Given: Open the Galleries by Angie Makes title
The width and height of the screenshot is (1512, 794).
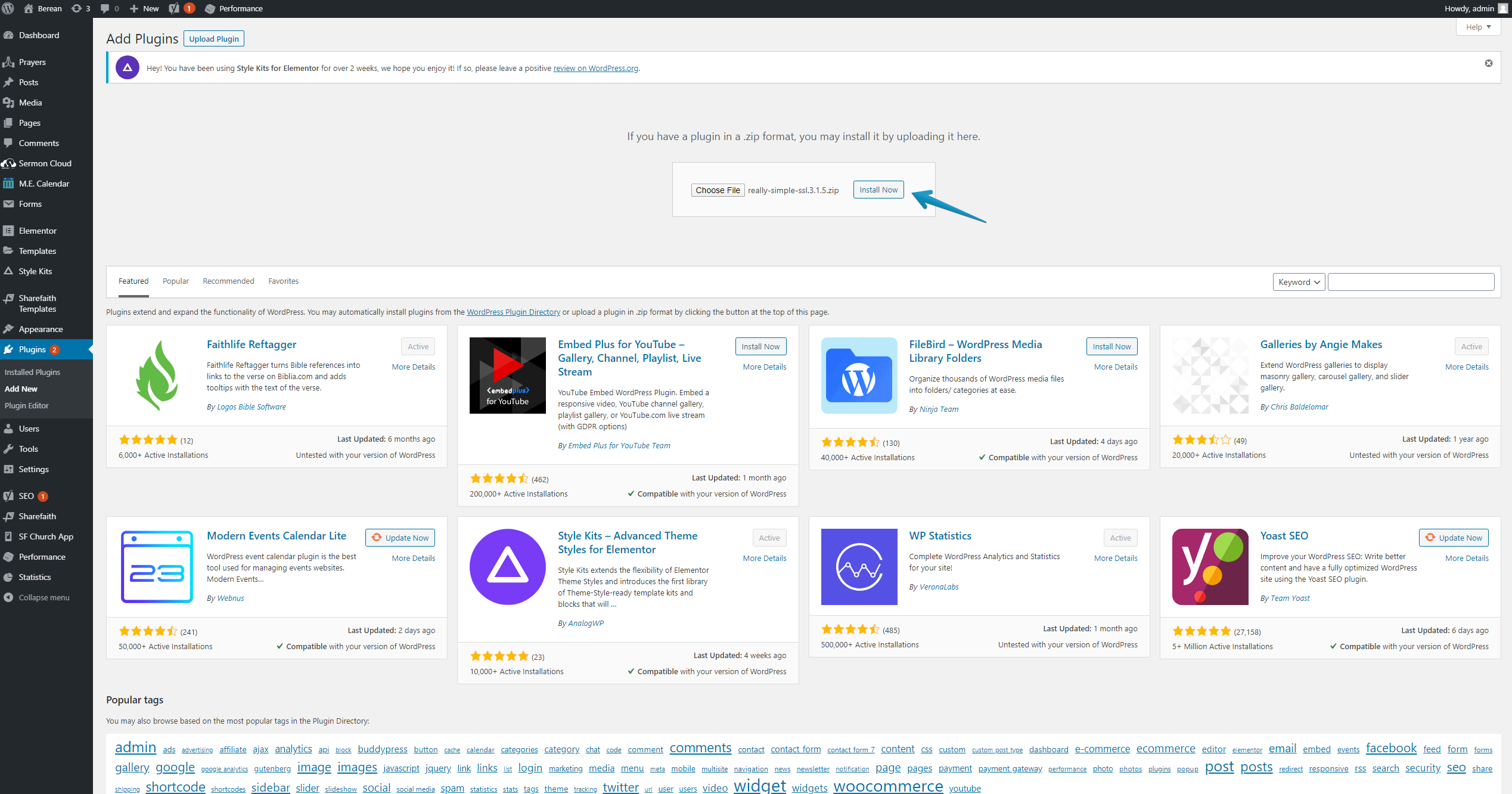Looking at the screenshot, I should [1321, 345].
